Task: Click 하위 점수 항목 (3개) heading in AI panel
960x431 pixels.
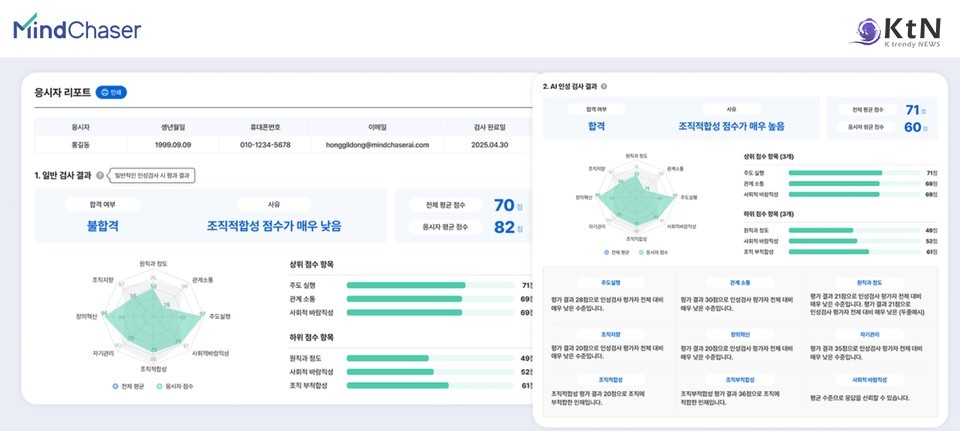Action: 768,213
